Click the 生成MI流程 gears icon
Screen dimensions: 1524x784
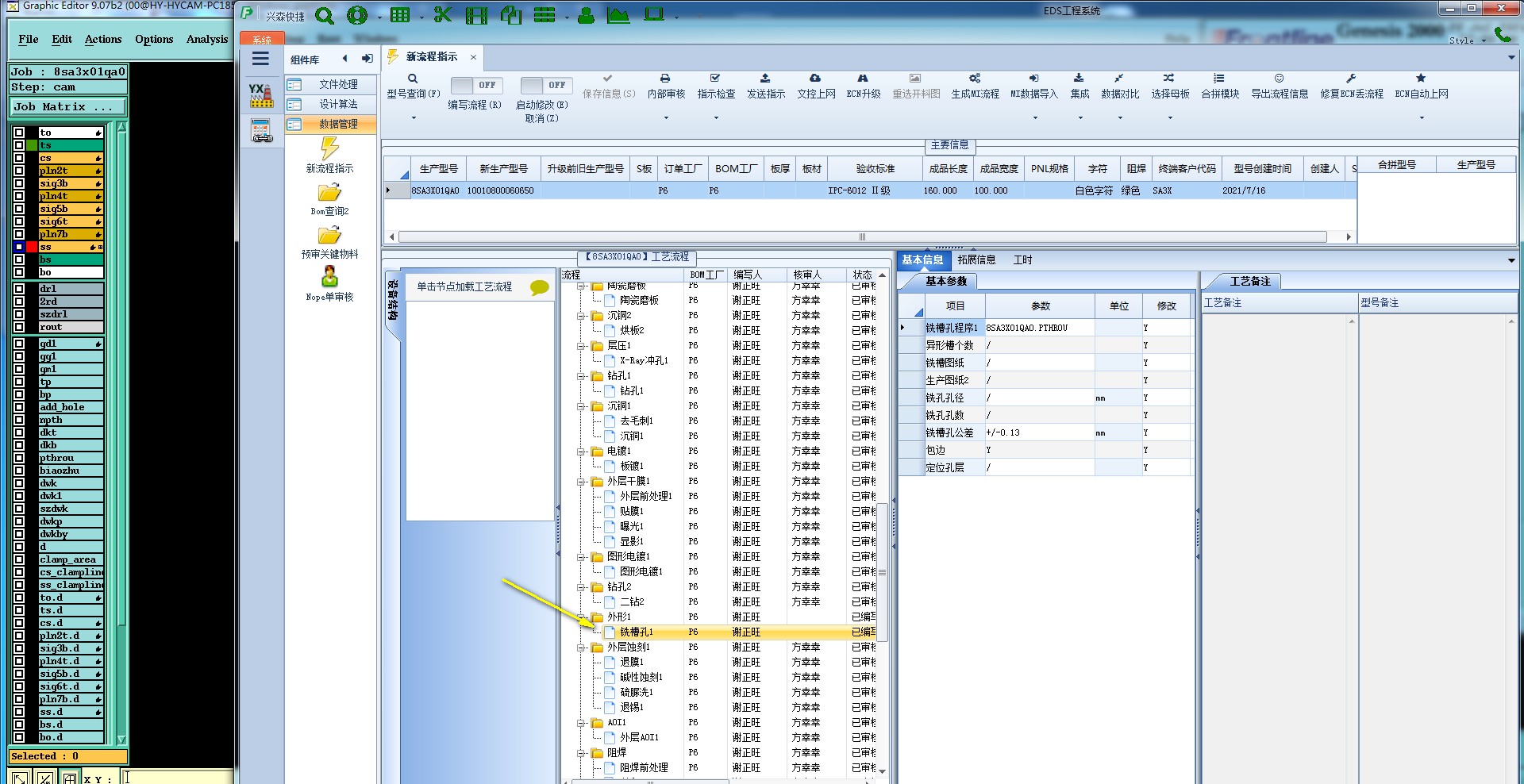click(x=975, y=79)
